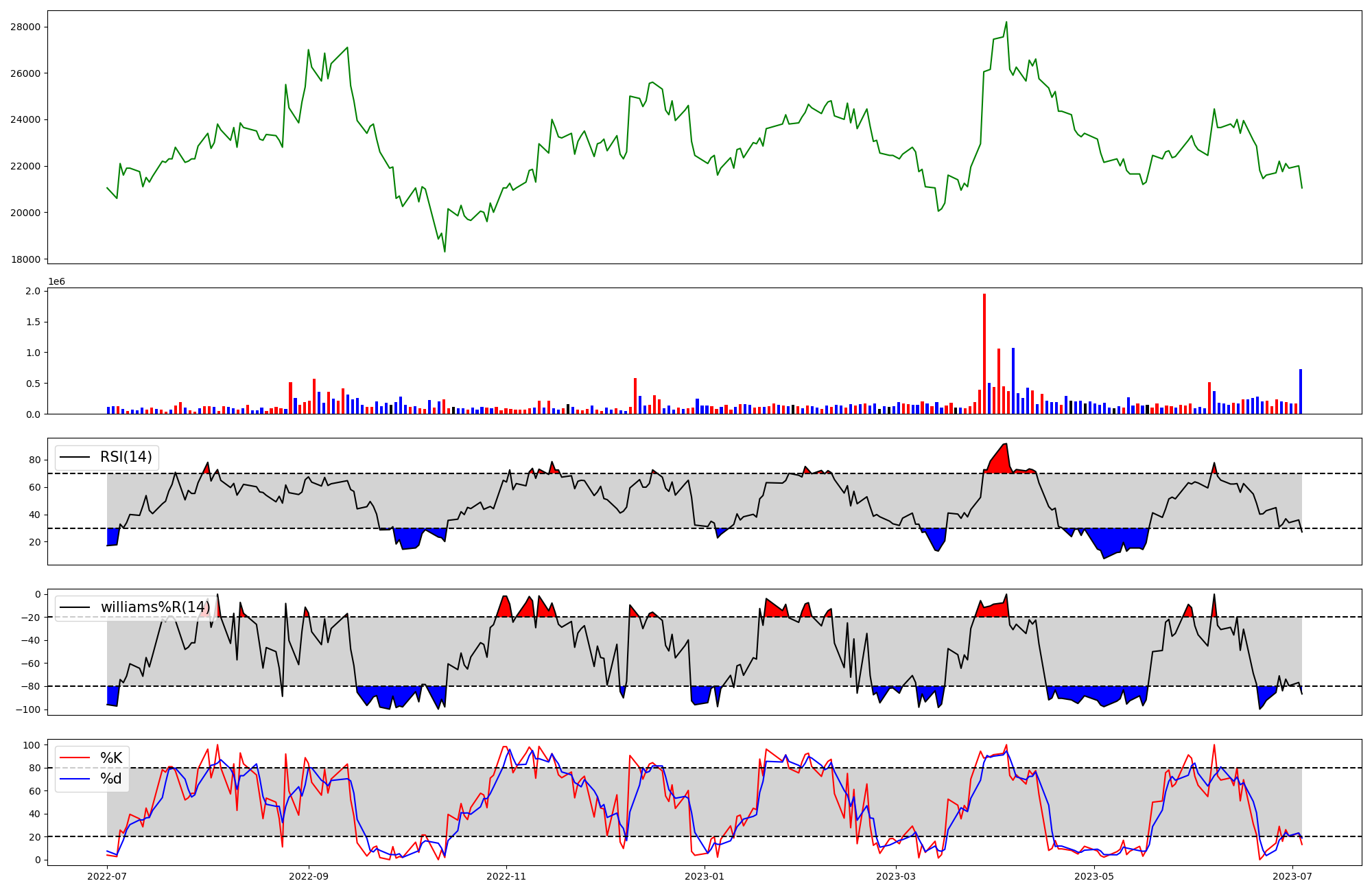Click the 2023-01 x-axis date label
Screen dimensions: 1372x892
coord(705,876)
